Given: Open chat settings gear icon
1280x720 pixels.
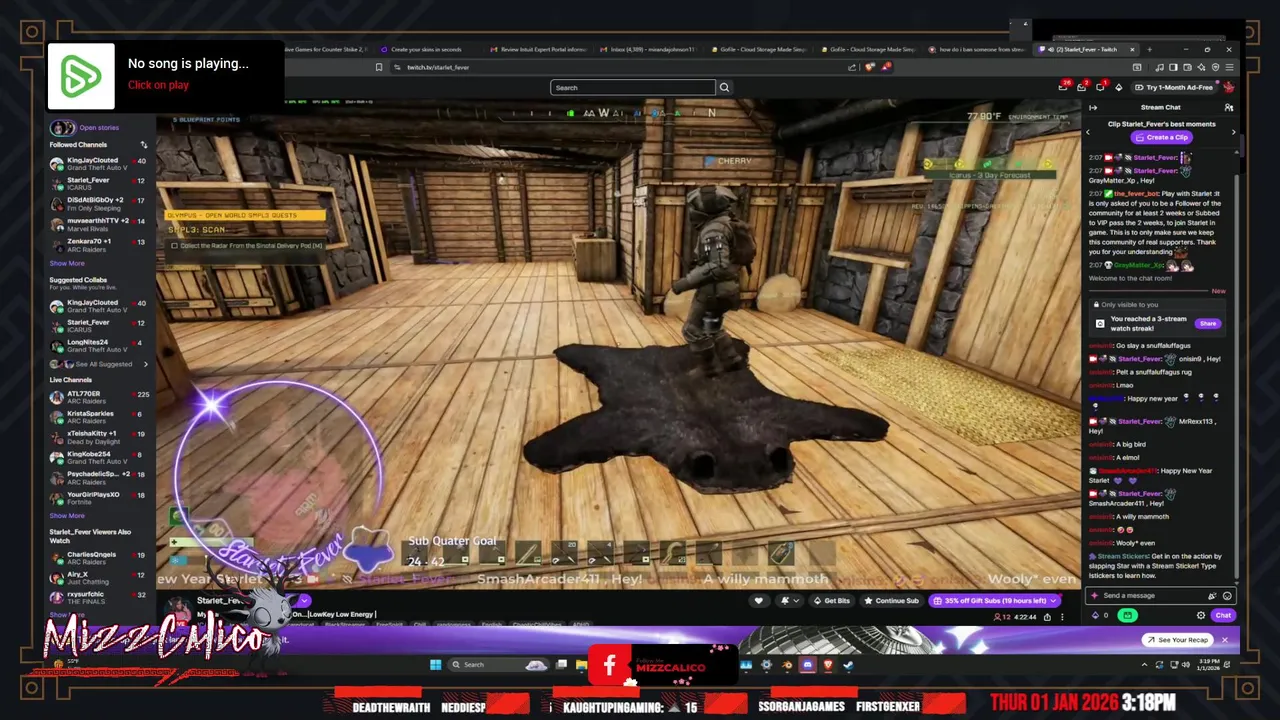Looking at the screenshot, I should (x=1201, y=615).
